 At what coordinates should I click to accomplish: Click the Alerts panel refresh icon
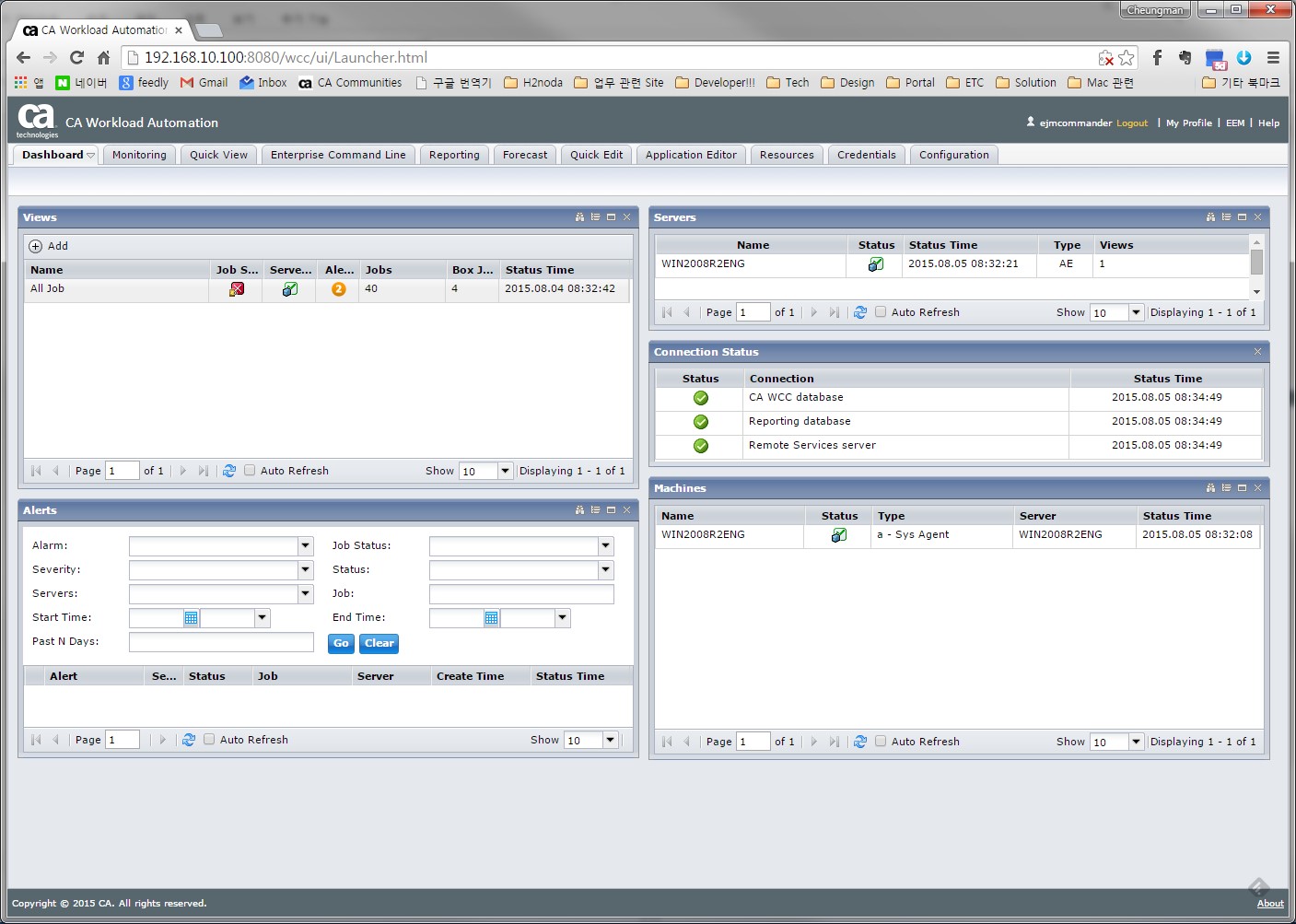(x=189, y=740)
